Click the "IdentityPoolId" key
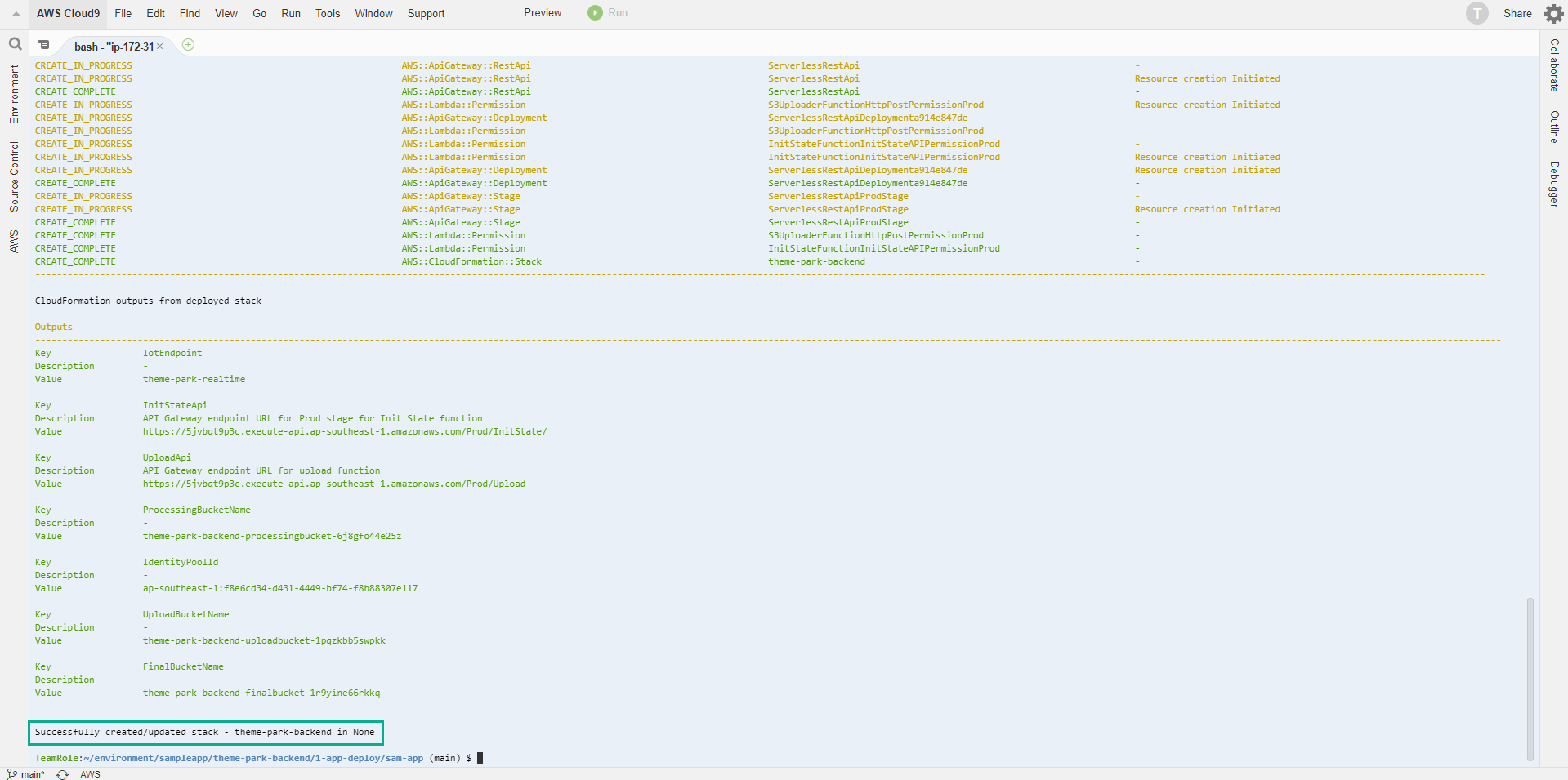1568x780 pixels. 181,562
